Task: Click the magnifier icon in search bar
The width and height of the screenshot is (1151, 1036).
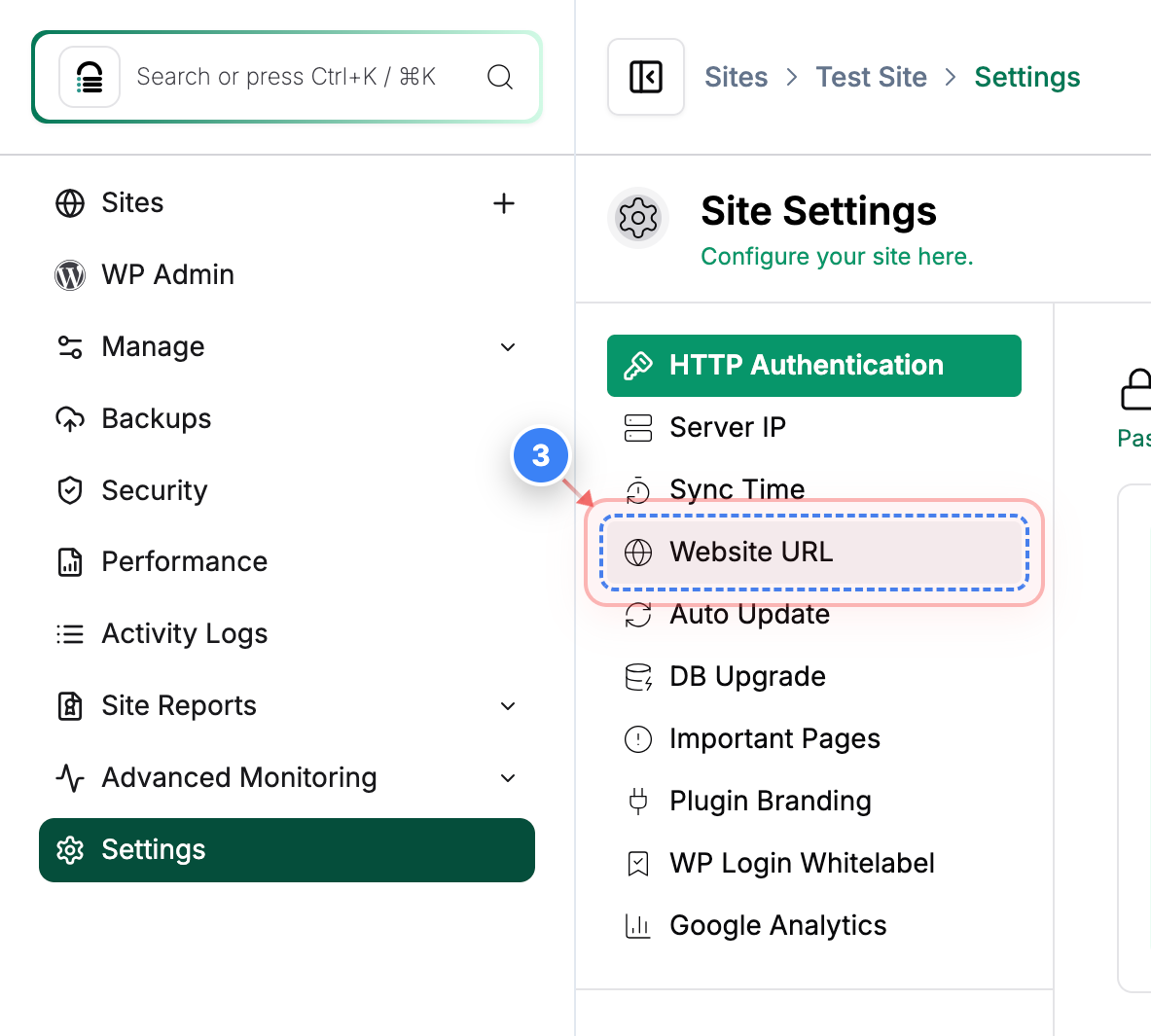Action: [x=500, y=76]
